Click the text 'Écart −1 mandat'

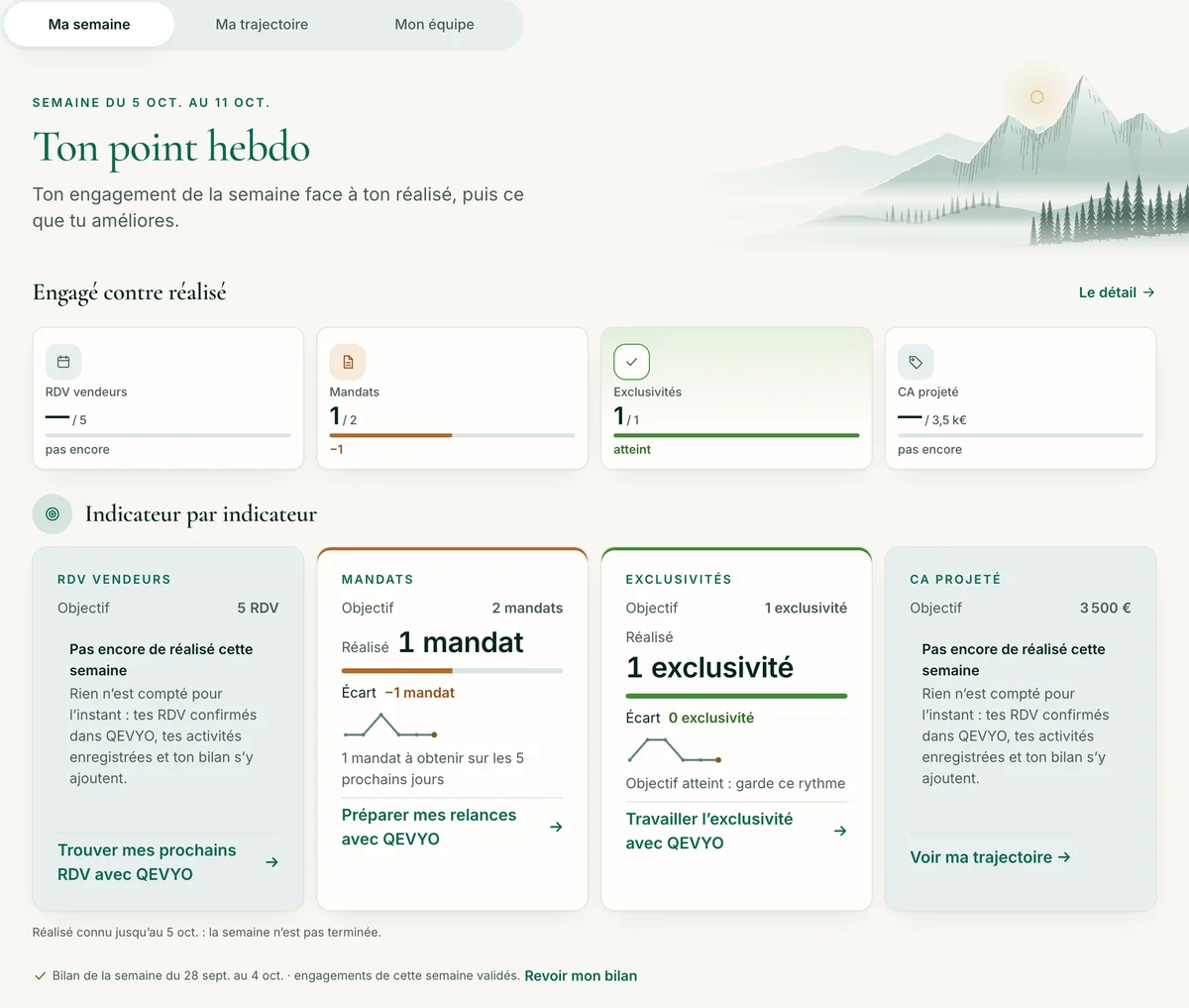(398, 693)
